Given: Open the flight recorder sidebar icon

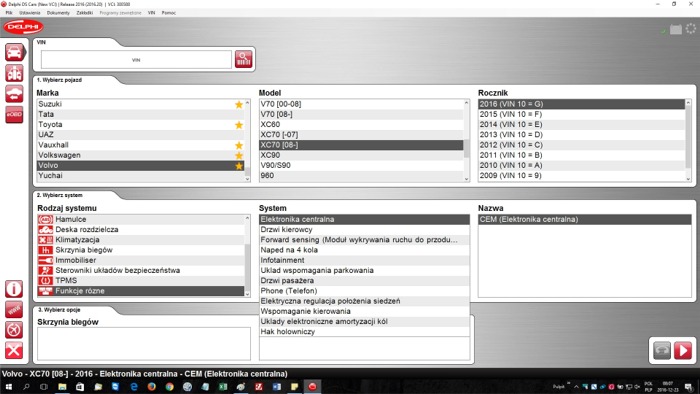Looking at the screenshot, I should pyautogui.click(x=14, y=330).
